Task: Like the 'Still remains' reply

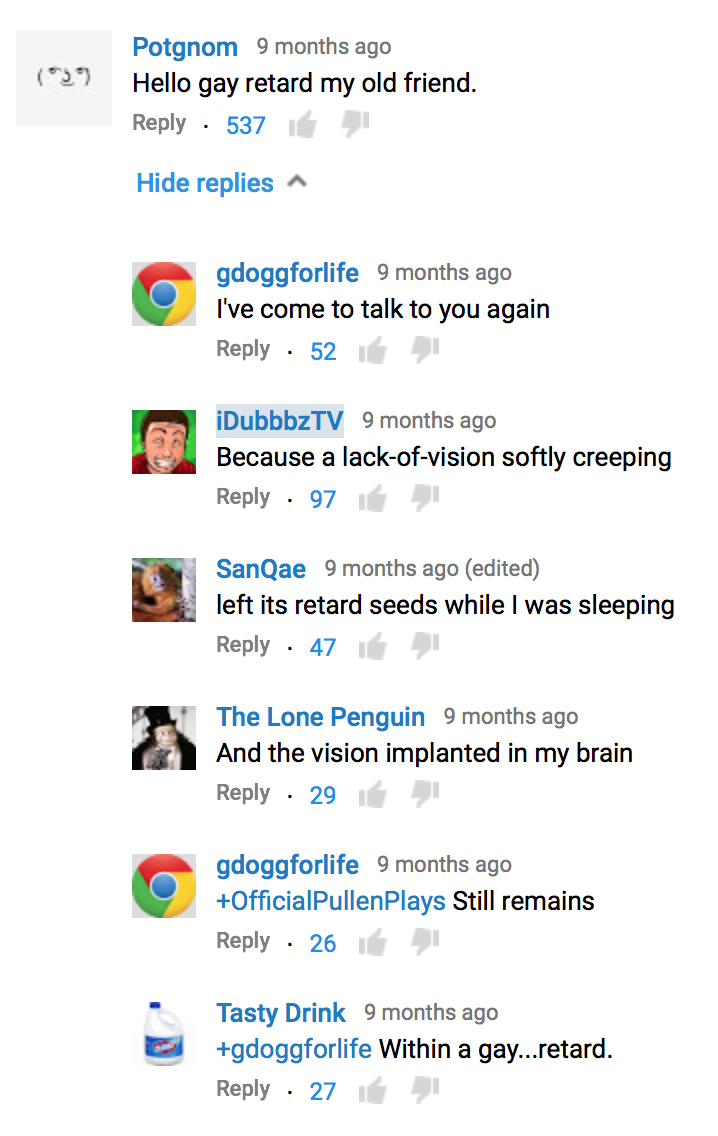Action: pyautogui.click(x=372, y=942)
